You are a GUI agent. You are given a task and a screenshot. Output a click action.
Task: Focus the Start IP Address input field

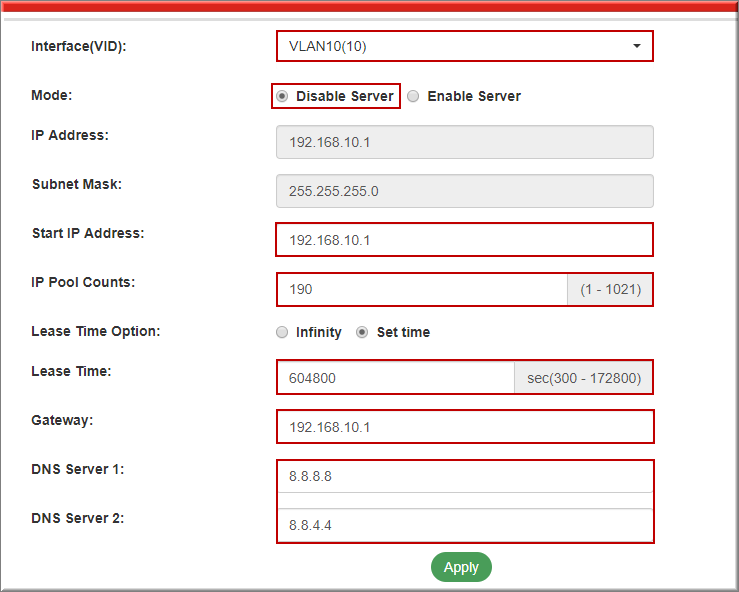(x=464, y=240)
